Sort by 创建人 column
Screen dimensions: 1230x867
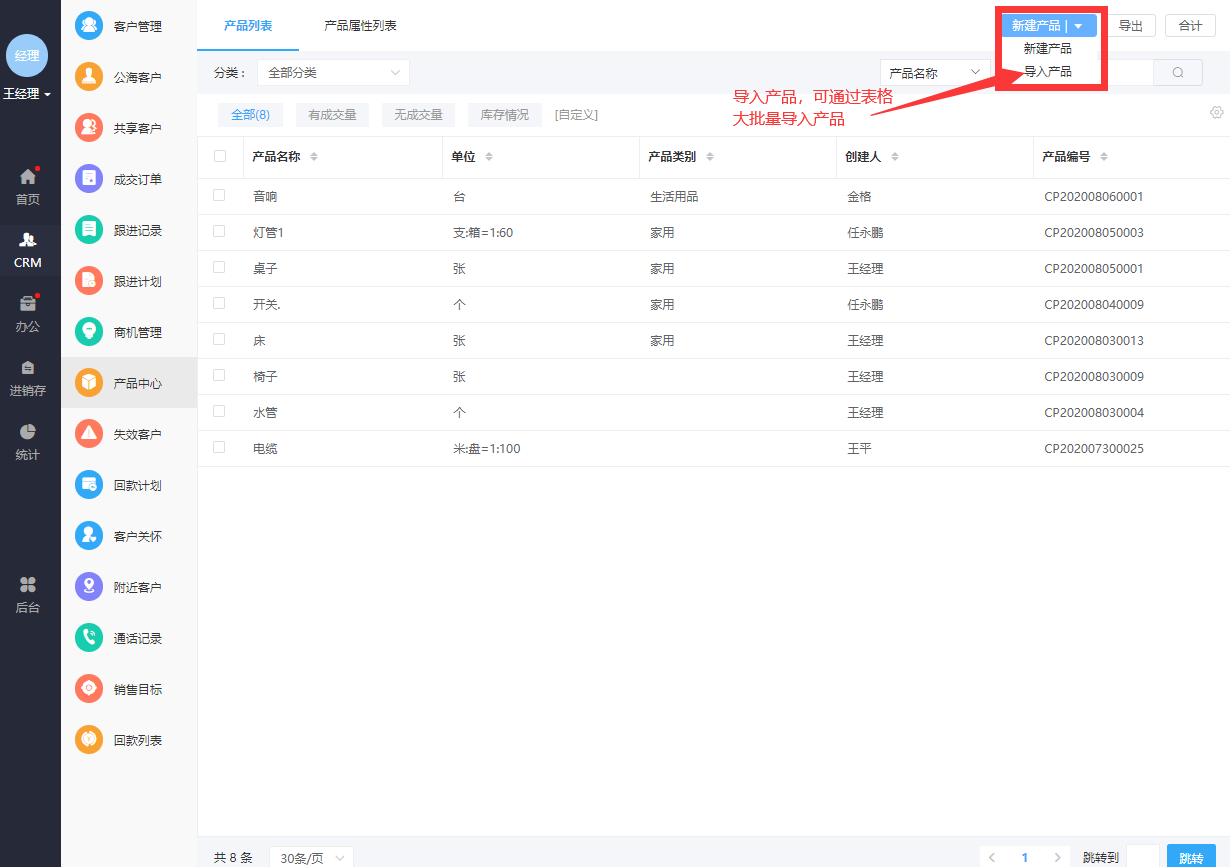click(895, 157)
